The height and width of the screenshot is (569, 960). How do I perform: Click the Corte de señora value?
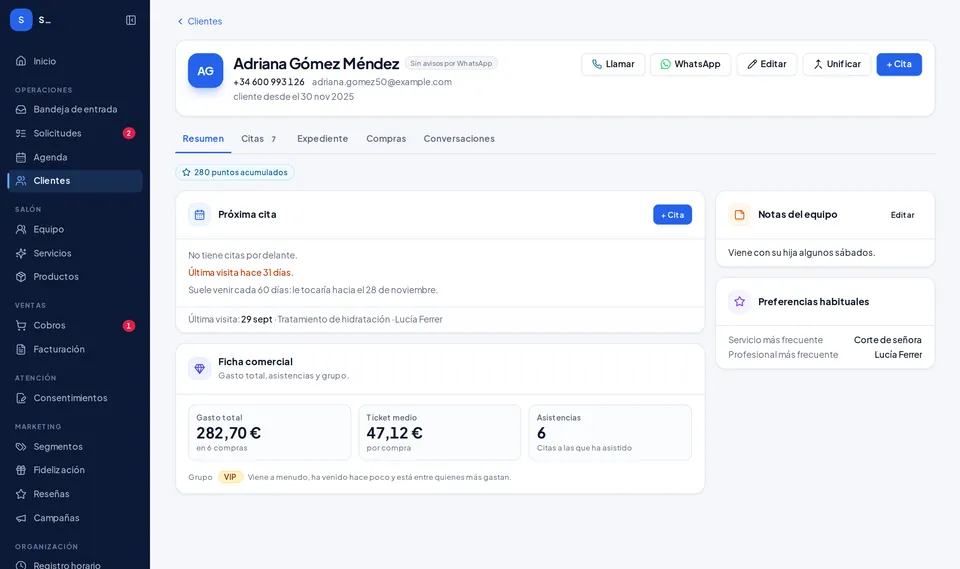pyautogui.click(x=887, y=340)
